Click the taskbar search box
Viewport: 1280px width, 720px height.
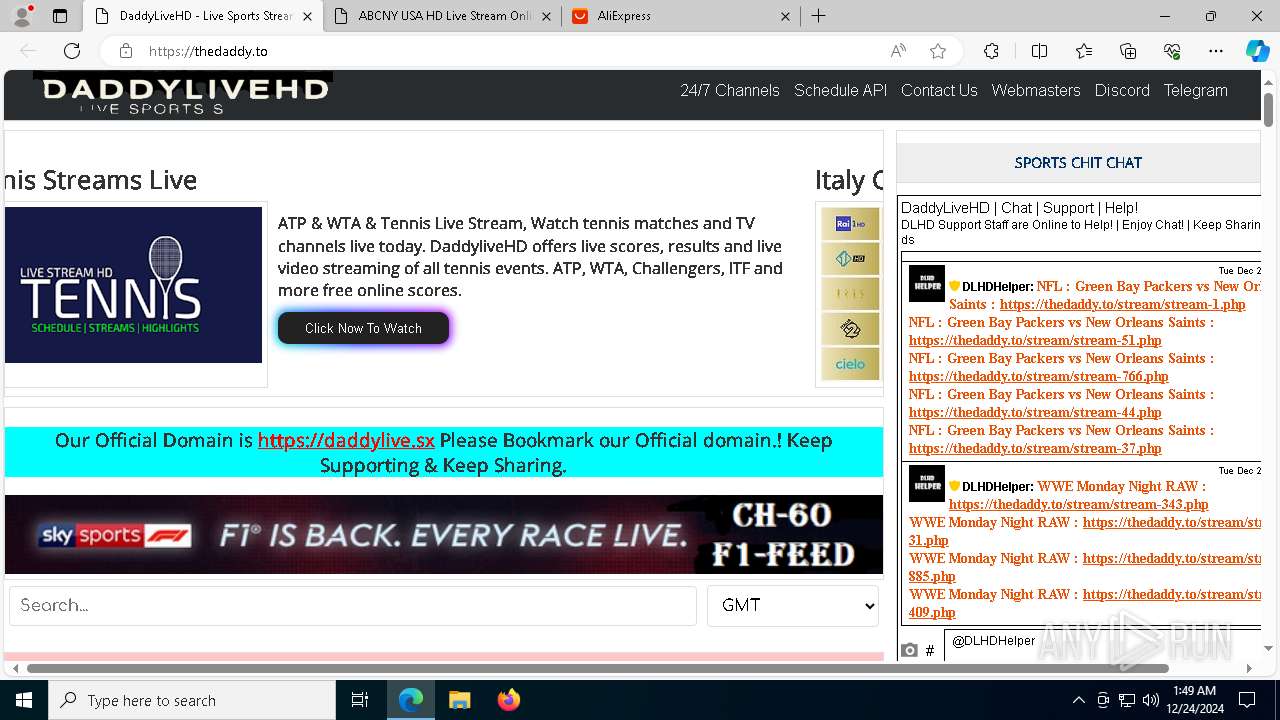tap(192, 700)
